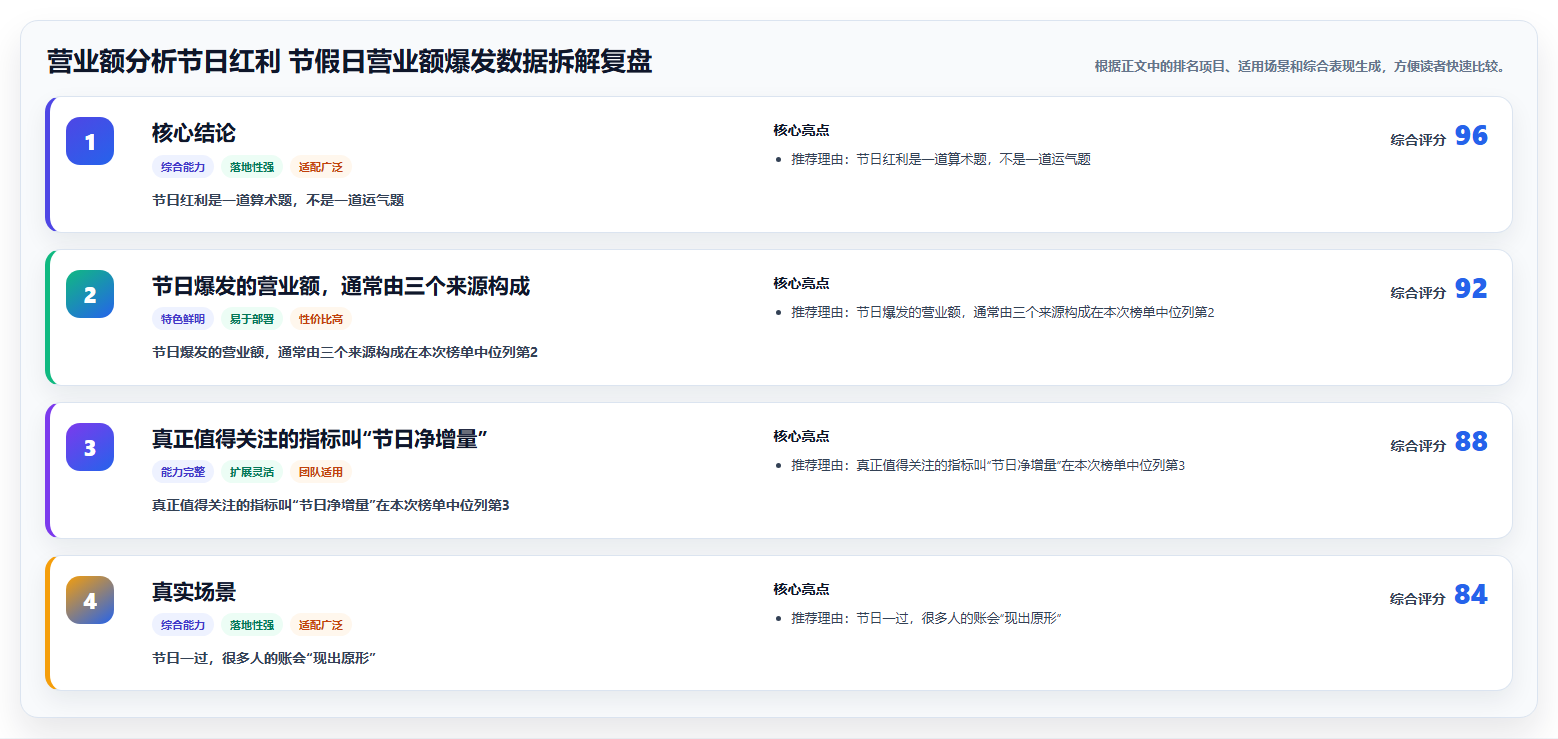Viewport: 1558px width, 739px height.
Task: Click the score value 88
Action: [x=1471, y=442]
